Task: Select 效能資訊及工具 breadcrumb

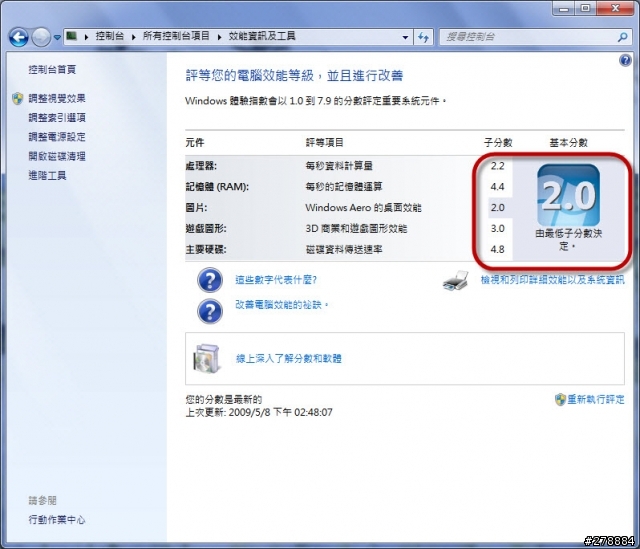Action: [x=262, y=36]
